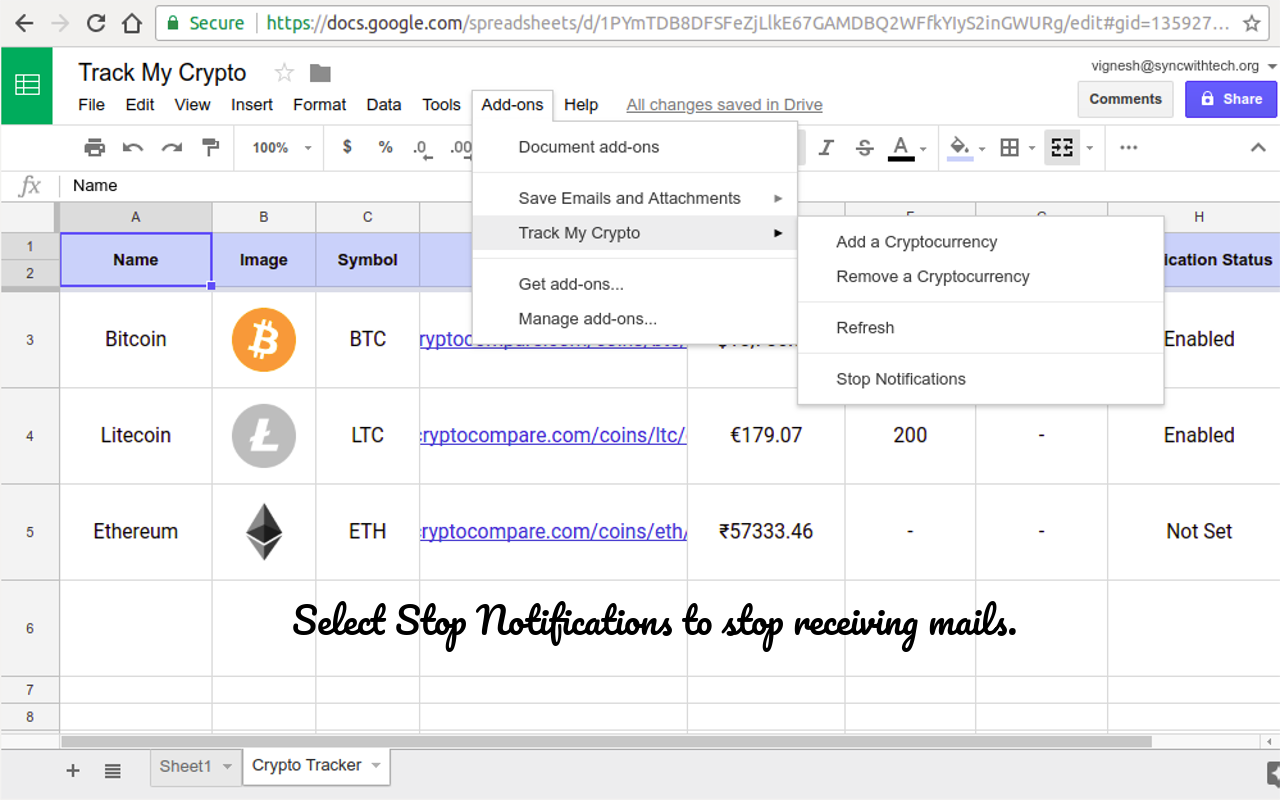Add a new sheet with the plus icon
The height and width of the screenshot is (800, 1280).
(x=72, y=770)
